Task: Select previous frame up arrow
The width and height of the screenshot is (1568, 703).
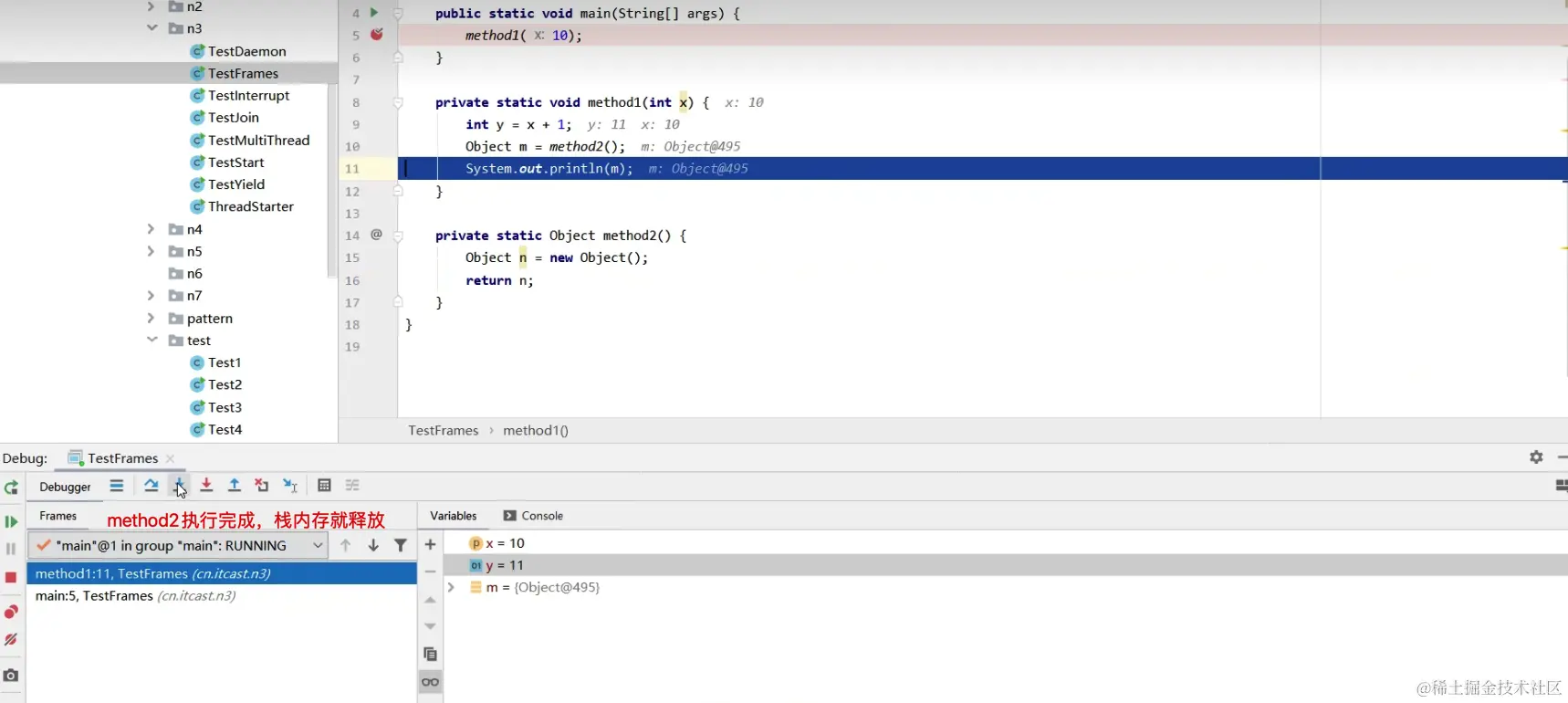Action: pyautogui.click(x=345, y=545)
